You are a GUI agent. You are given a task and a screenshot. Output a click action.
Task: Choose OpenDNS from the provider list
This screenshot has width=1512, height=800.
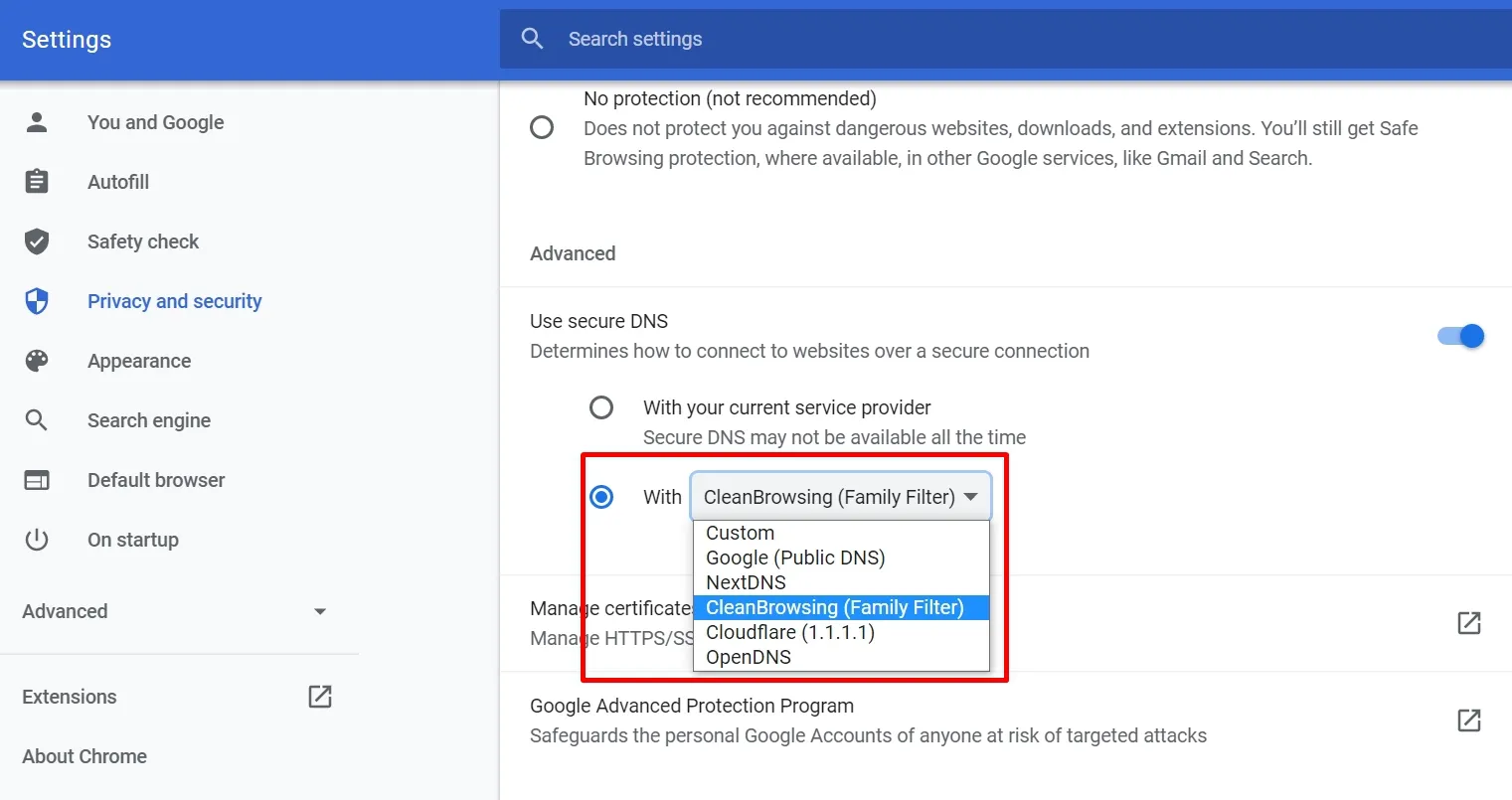coord(841,657)
